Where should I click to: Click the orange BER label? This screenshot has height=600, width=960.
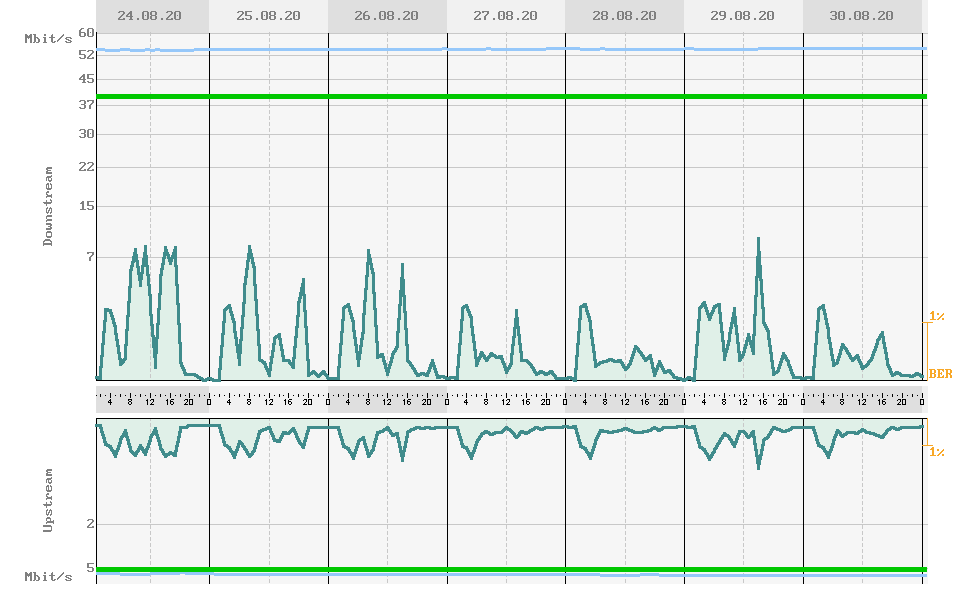[940, 374]
